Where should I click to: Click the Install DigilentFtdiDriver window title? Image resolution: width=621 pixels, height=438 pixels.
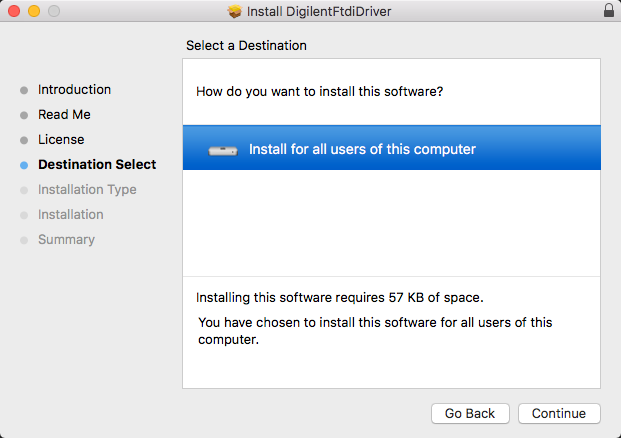click(x=319, y=11)
